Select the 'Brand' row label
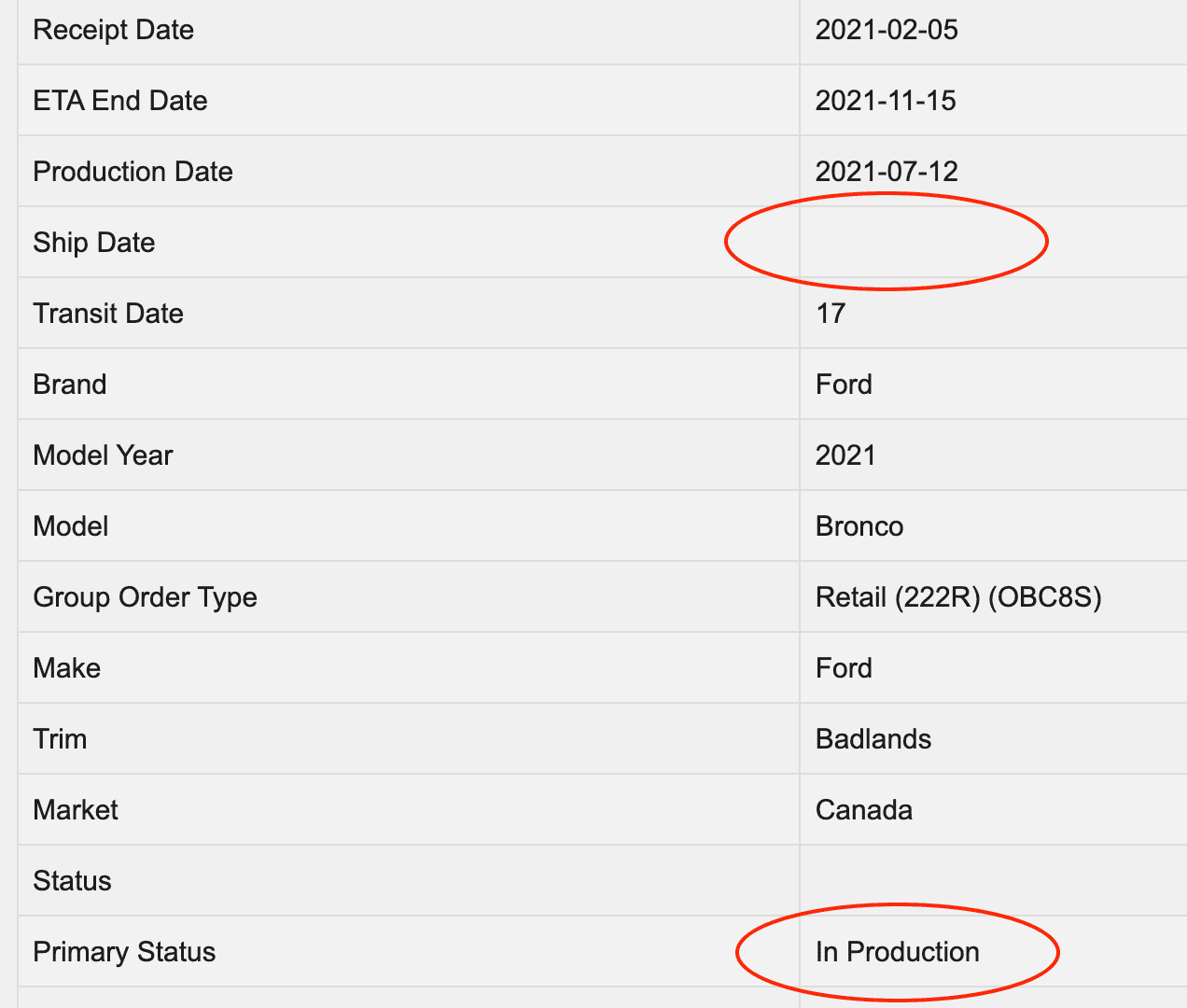The image size is (1187, 1008). pyautogui.click(x=70, y=385)
